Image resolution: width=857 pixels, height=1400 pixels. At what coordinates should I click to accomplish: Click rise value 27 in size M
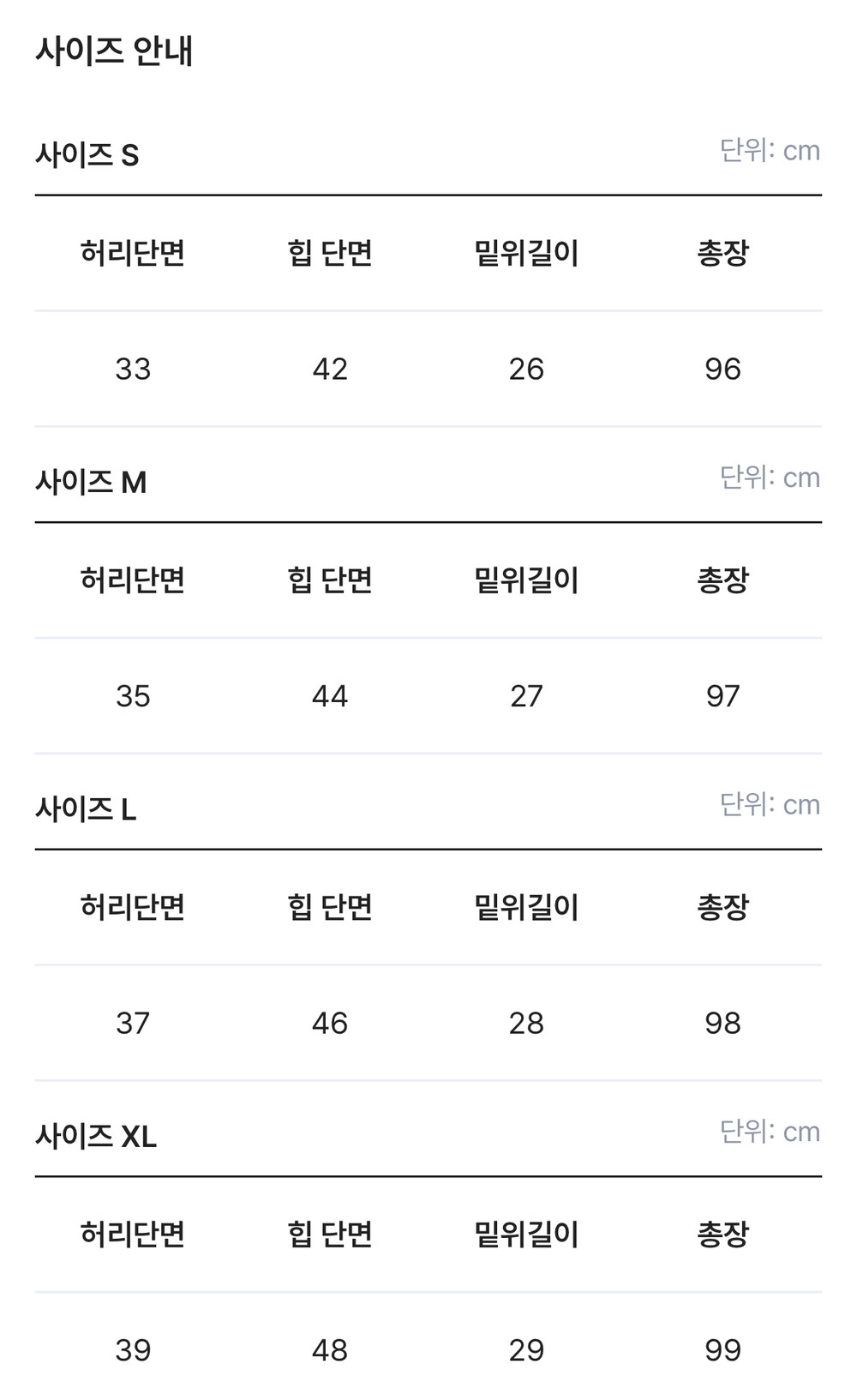tap(526, 696)
